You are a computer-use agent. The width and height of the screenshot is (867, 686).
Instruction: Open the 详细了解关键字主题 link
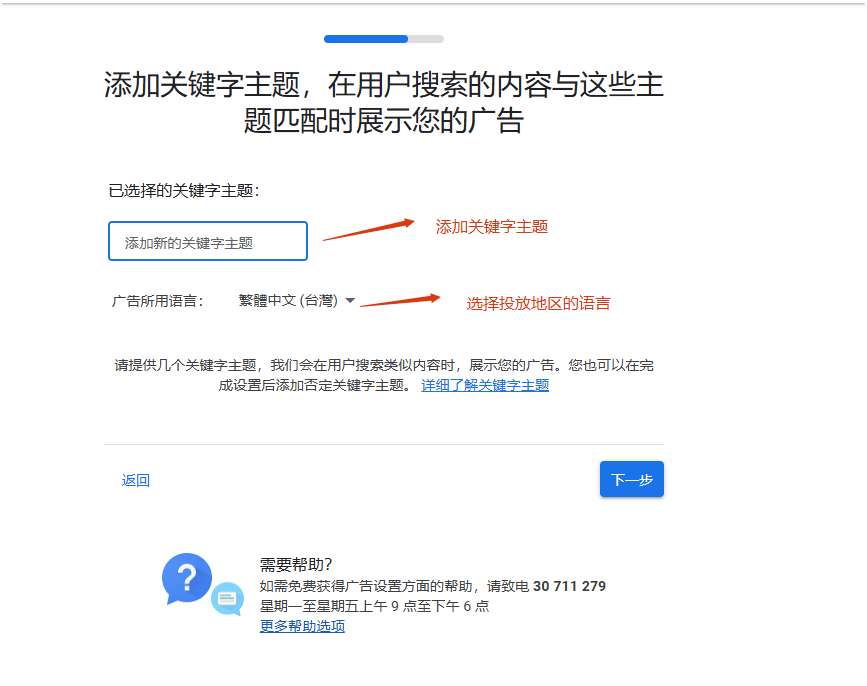coord(485,385)
